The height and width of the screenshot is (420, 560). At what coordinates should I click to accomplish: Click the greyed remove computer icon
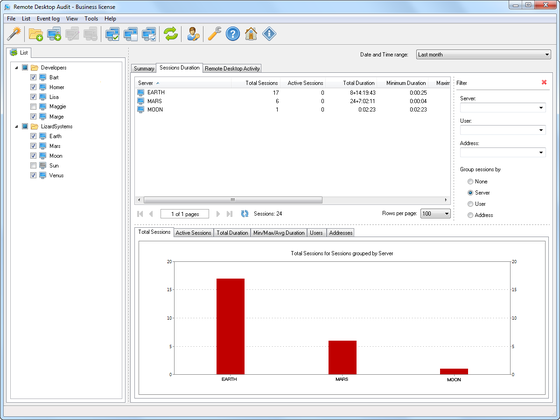pos(90,34)
